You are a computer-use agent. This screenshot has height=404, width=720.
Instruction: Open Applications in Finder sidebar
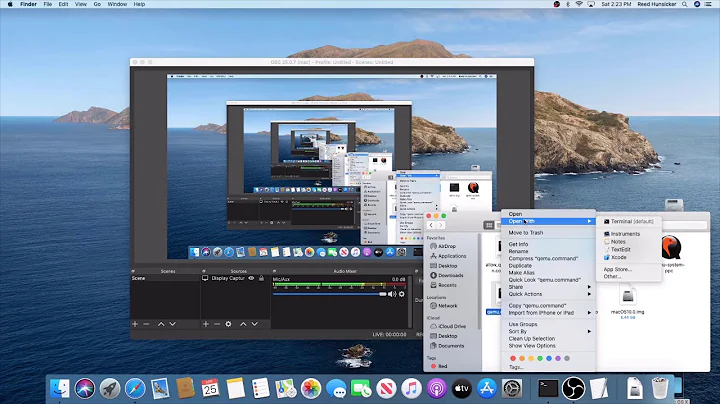coord(448,256)
